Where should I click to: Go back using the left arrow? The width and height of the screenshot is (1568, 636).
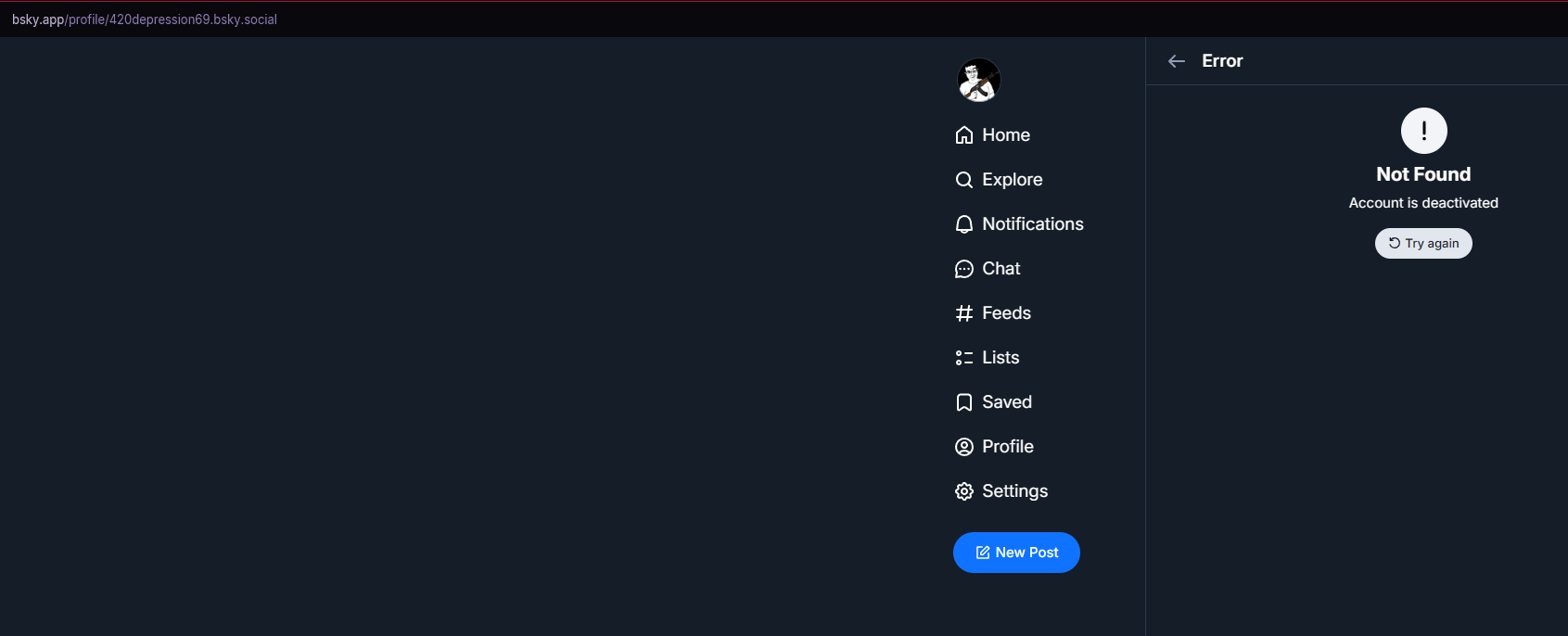(x=1177, y=61)
